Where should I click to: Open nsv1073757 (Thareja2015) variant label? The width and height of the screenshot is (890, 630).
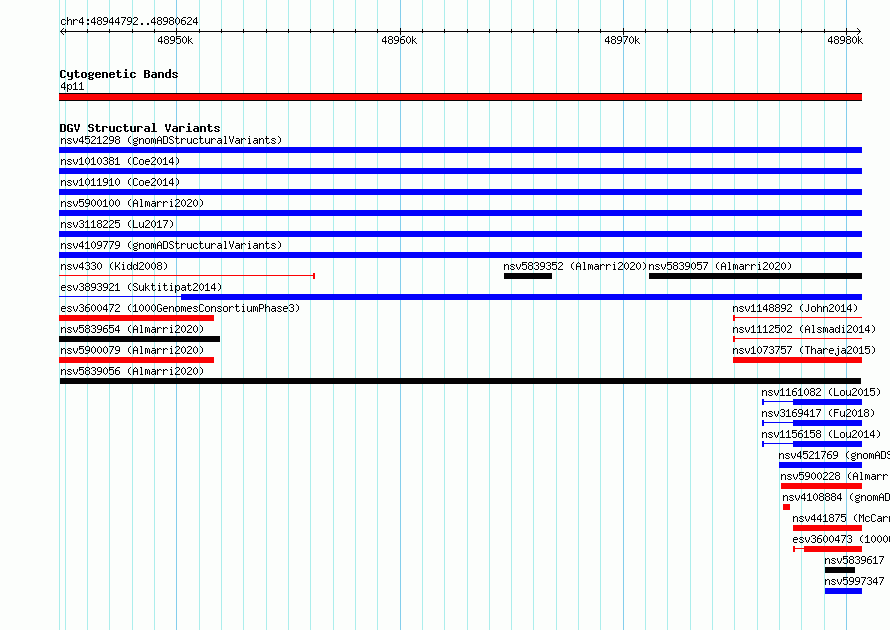pyautogui.click(x=804, y=350)
